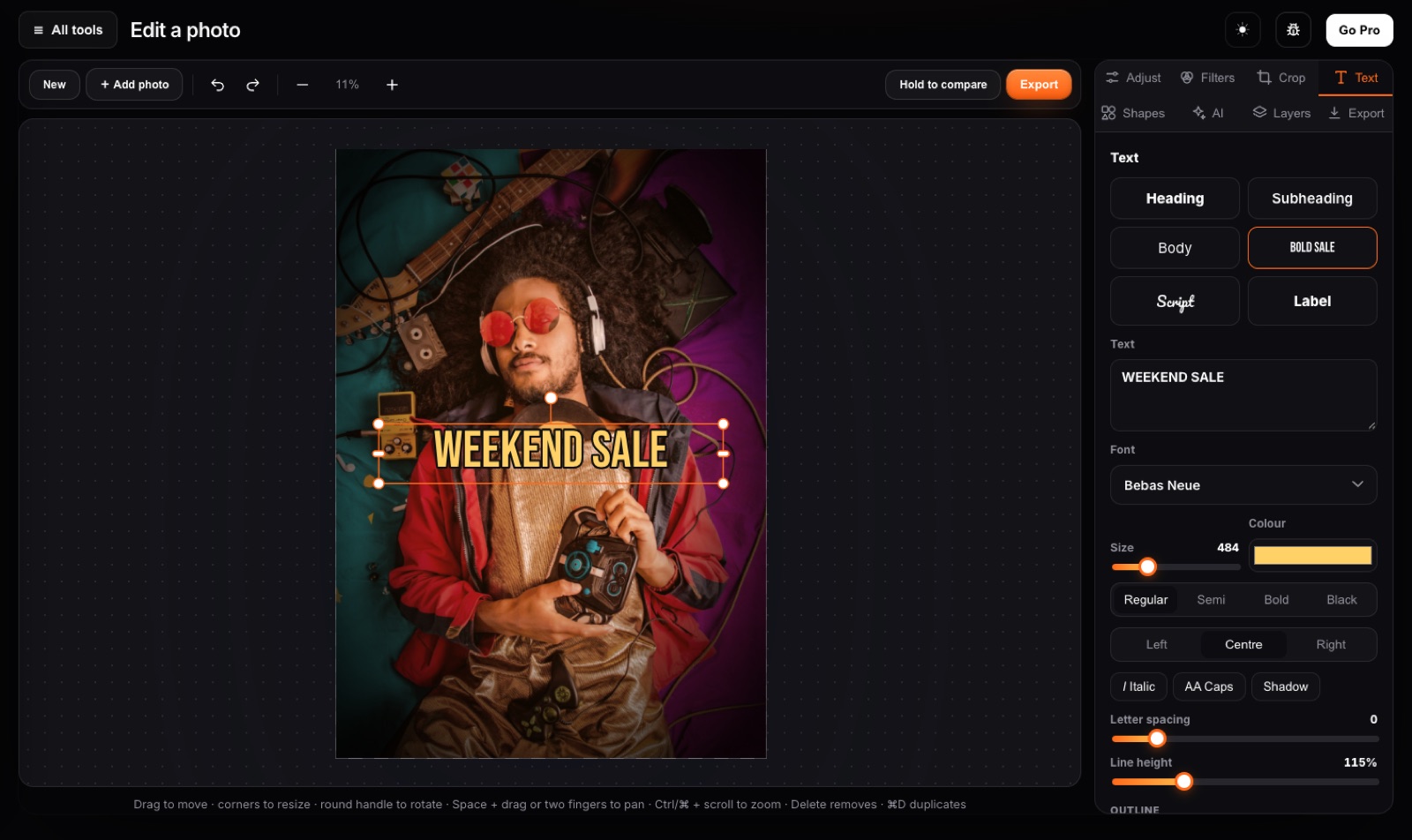1412x840 pixels.
Task: Select Bold font weight
Action: tap(1276, 600)
